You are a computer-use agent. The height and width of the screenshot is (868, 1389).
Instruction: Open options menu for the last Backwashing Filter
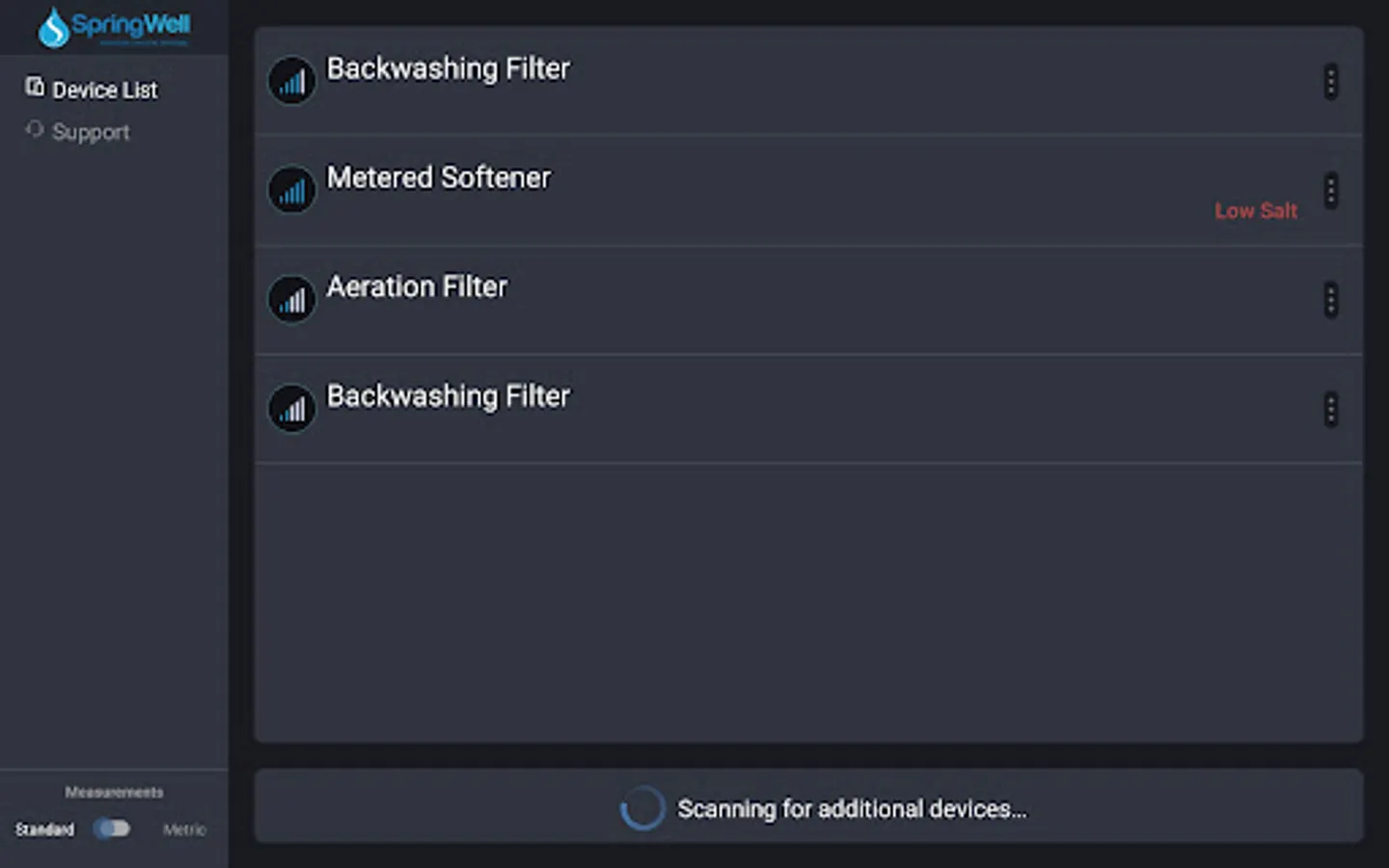point(1330,410)
